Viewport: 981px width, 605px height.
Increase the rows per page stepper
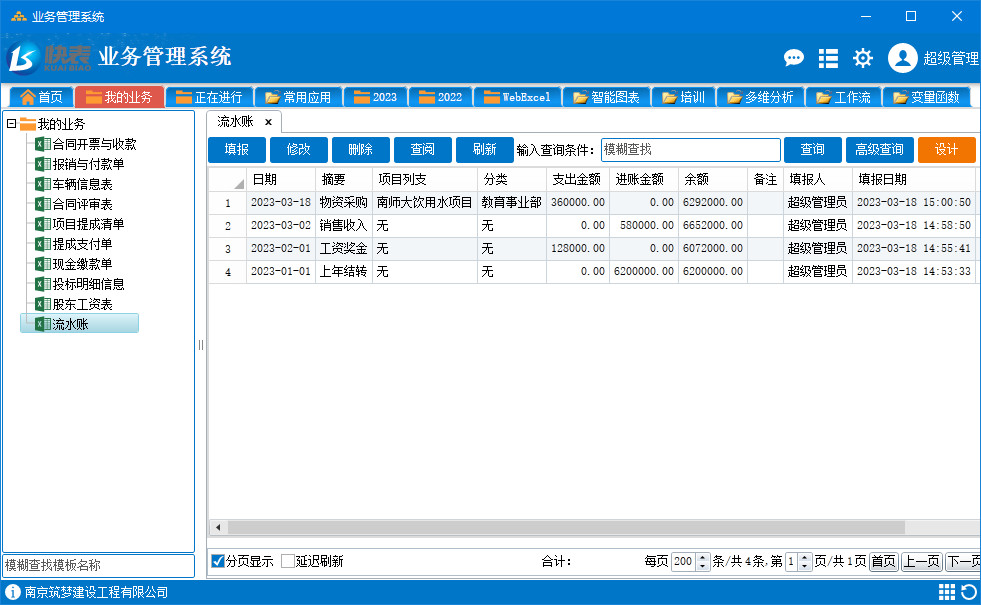[x=703, y=557]
